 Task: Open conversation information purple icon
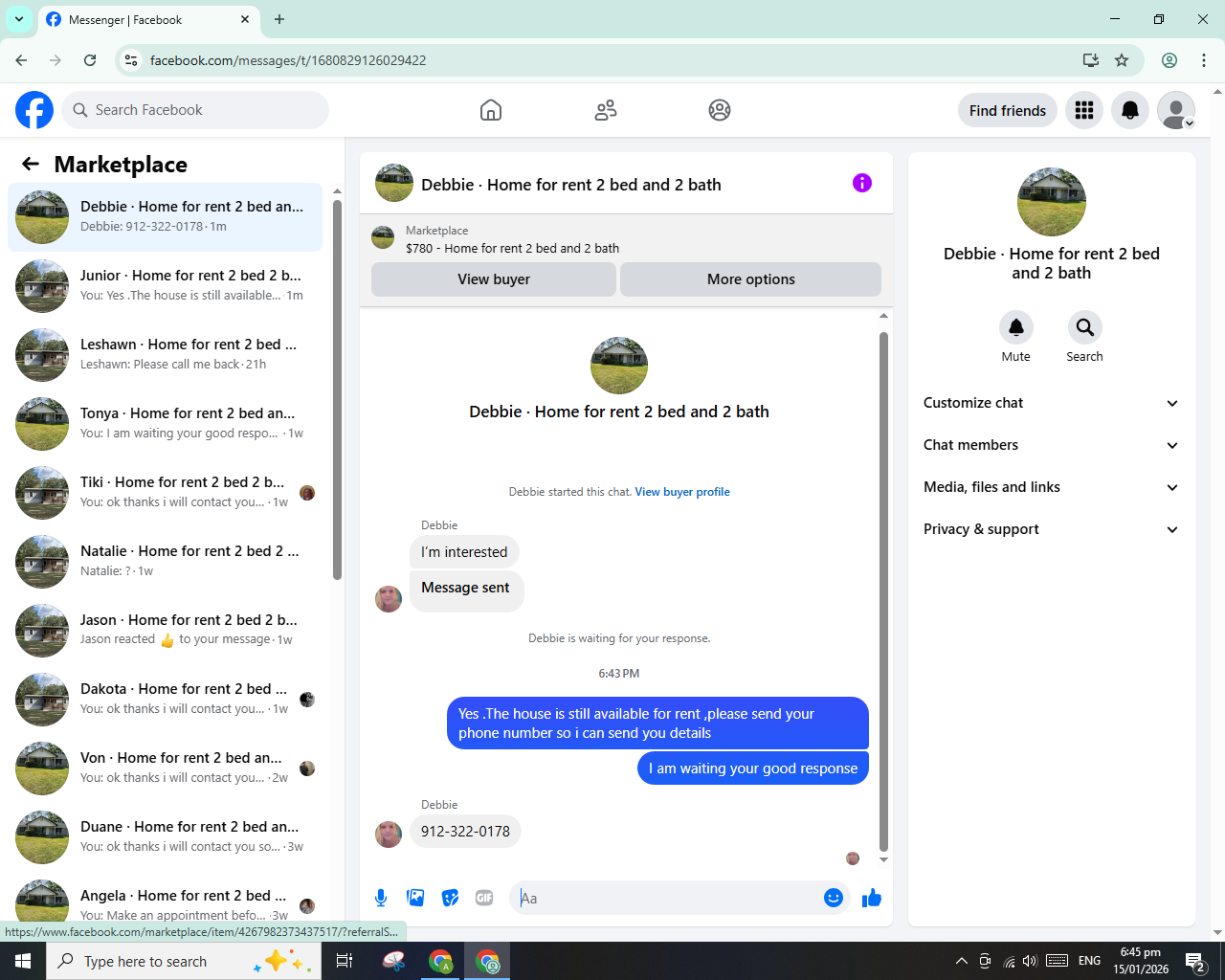click(862, 183)
